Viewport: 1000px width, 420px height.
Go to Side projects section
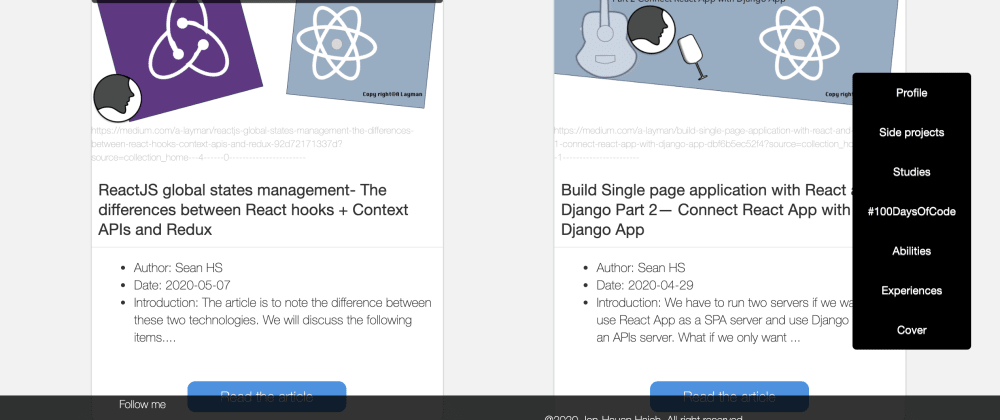[x=911, y=133]
